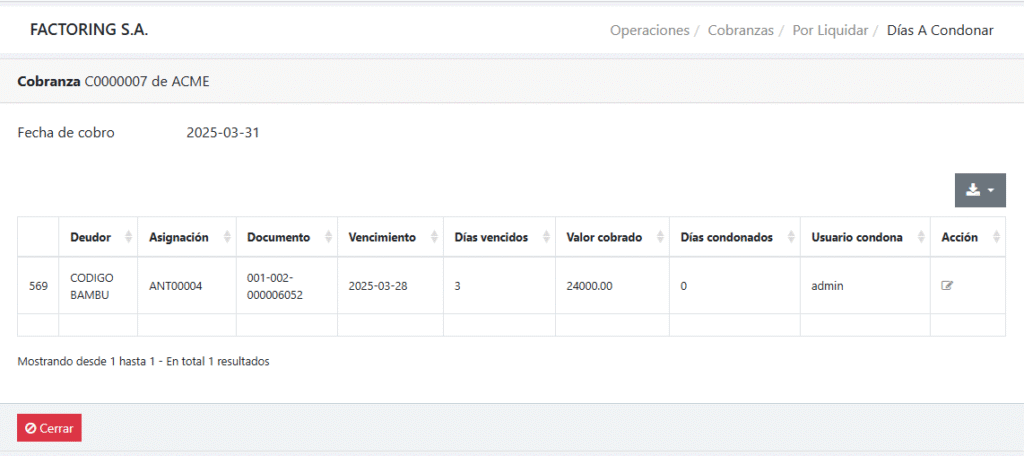Sort table by Documento column
This screenshot has height=456, width=1024.
point(286,237)
